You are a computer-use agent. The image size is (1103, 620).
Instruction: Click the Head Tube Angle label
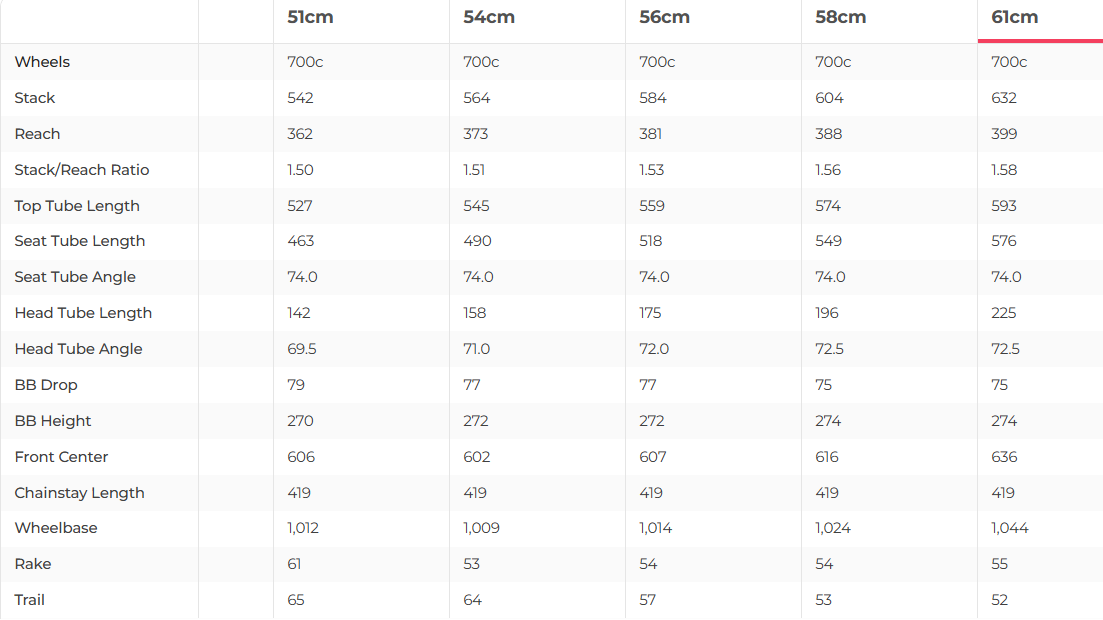(x=78, y=349)
